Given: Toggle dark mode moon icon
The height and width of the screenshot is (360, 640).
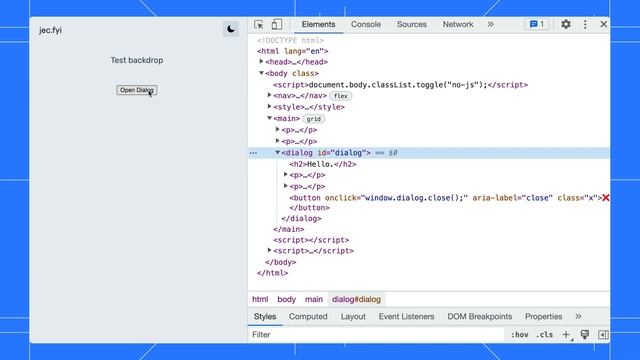Looking at the screenshot, I should click(x=231, y=29).
